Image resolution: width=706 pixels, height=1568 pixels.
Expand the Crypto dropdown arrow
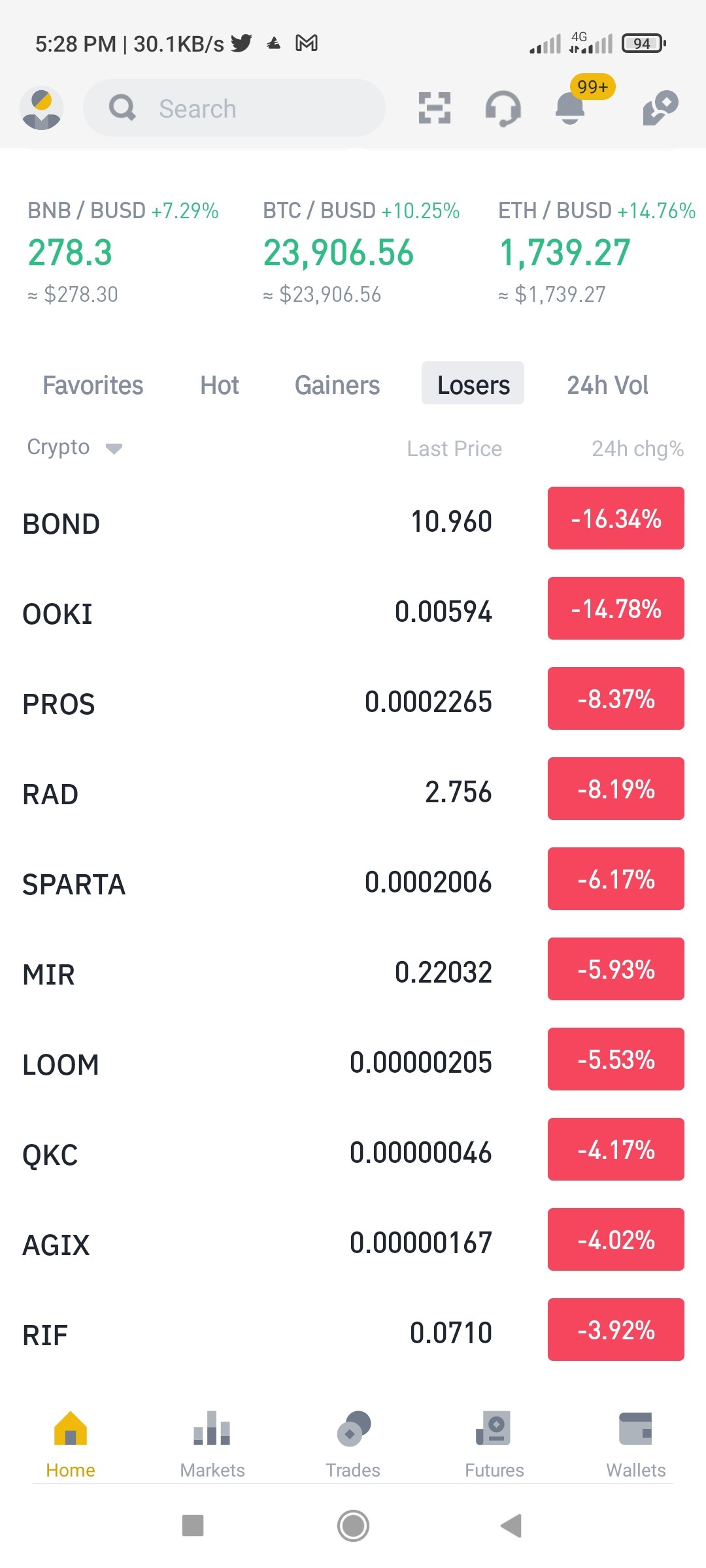(x=114, y=448)
